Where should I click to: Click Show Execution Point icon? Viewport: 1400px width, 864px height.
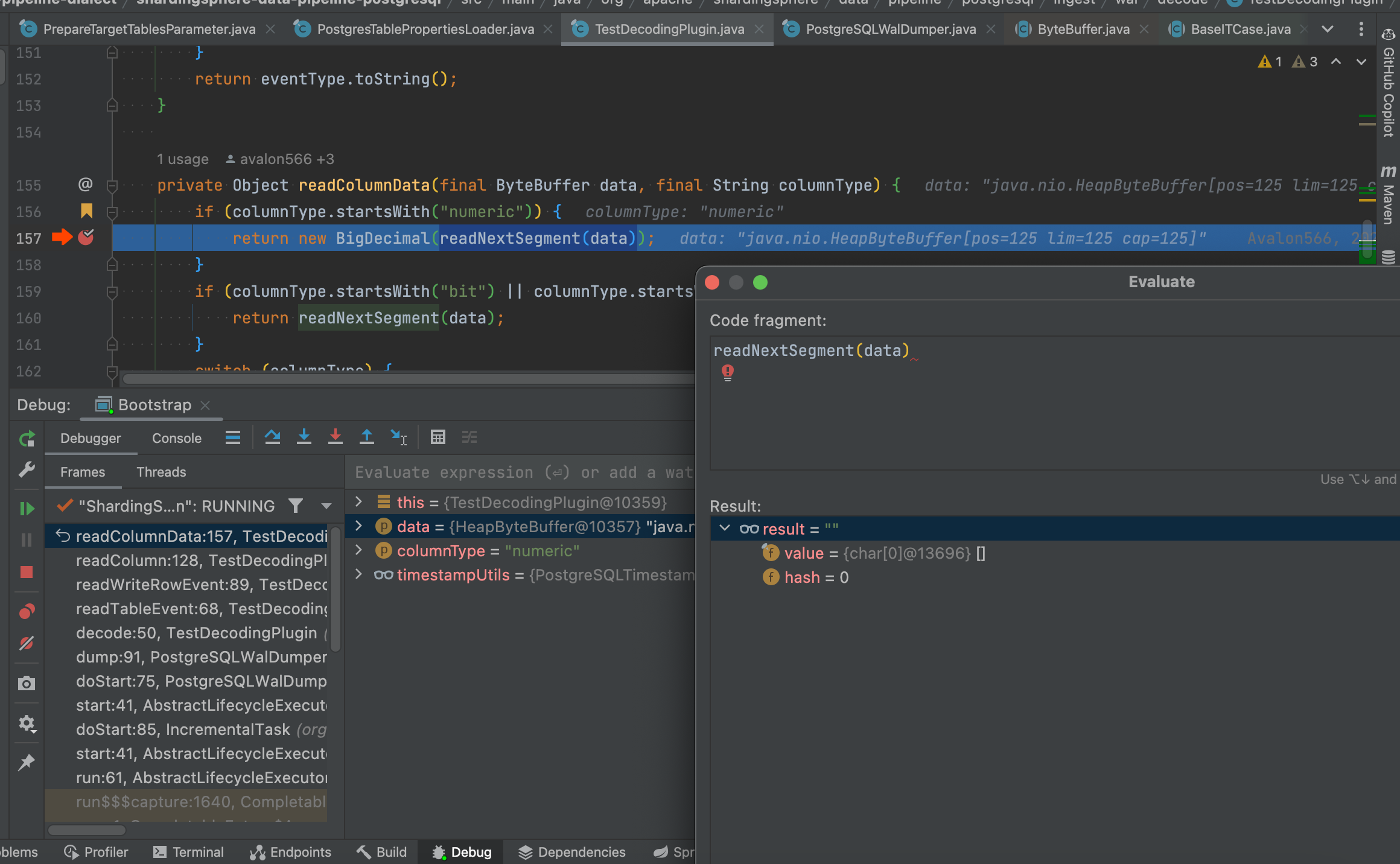point(233,437)
